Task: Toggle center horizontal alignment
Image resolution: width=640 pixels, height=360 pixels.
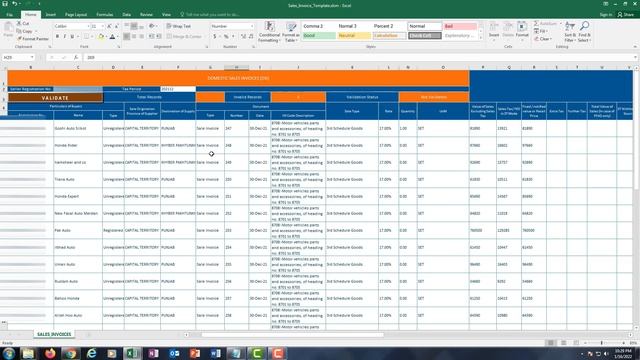Action: [134, 36]
